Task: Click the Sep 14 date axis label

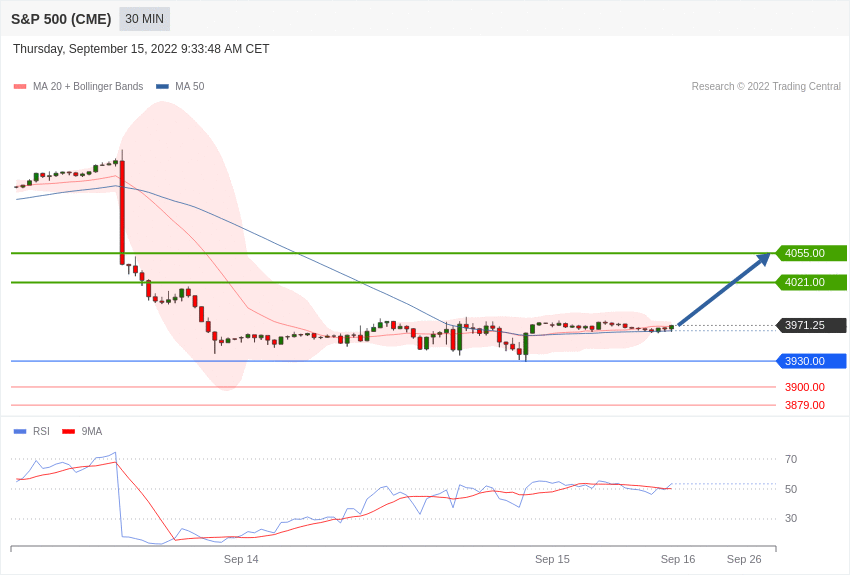Action: 241,559
